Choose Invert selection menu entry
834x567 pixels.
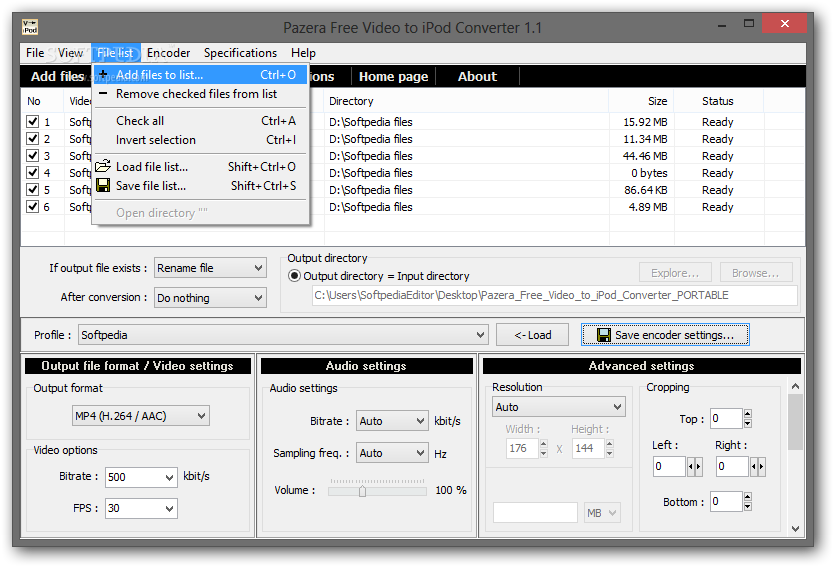click(x=201, y=140)
